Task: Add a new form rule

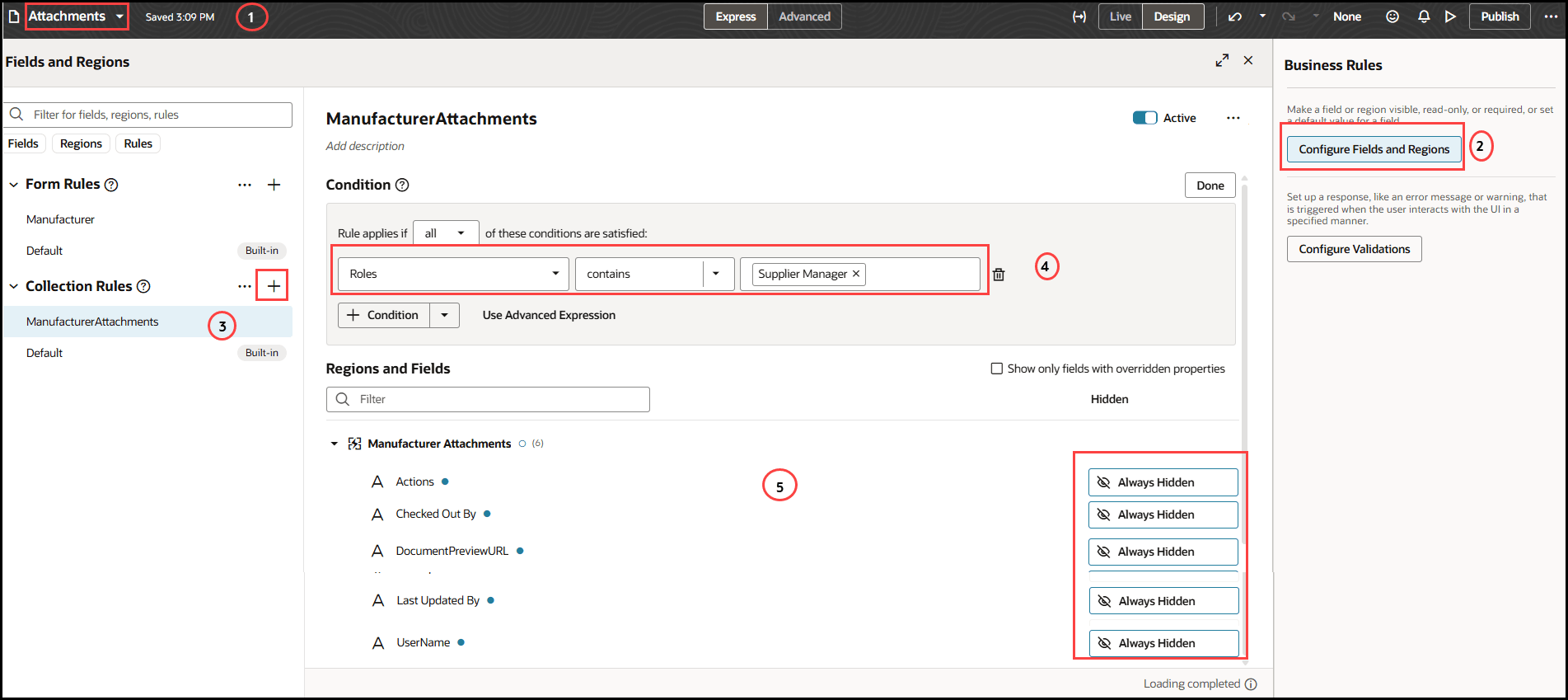Action: click(274, 185)
